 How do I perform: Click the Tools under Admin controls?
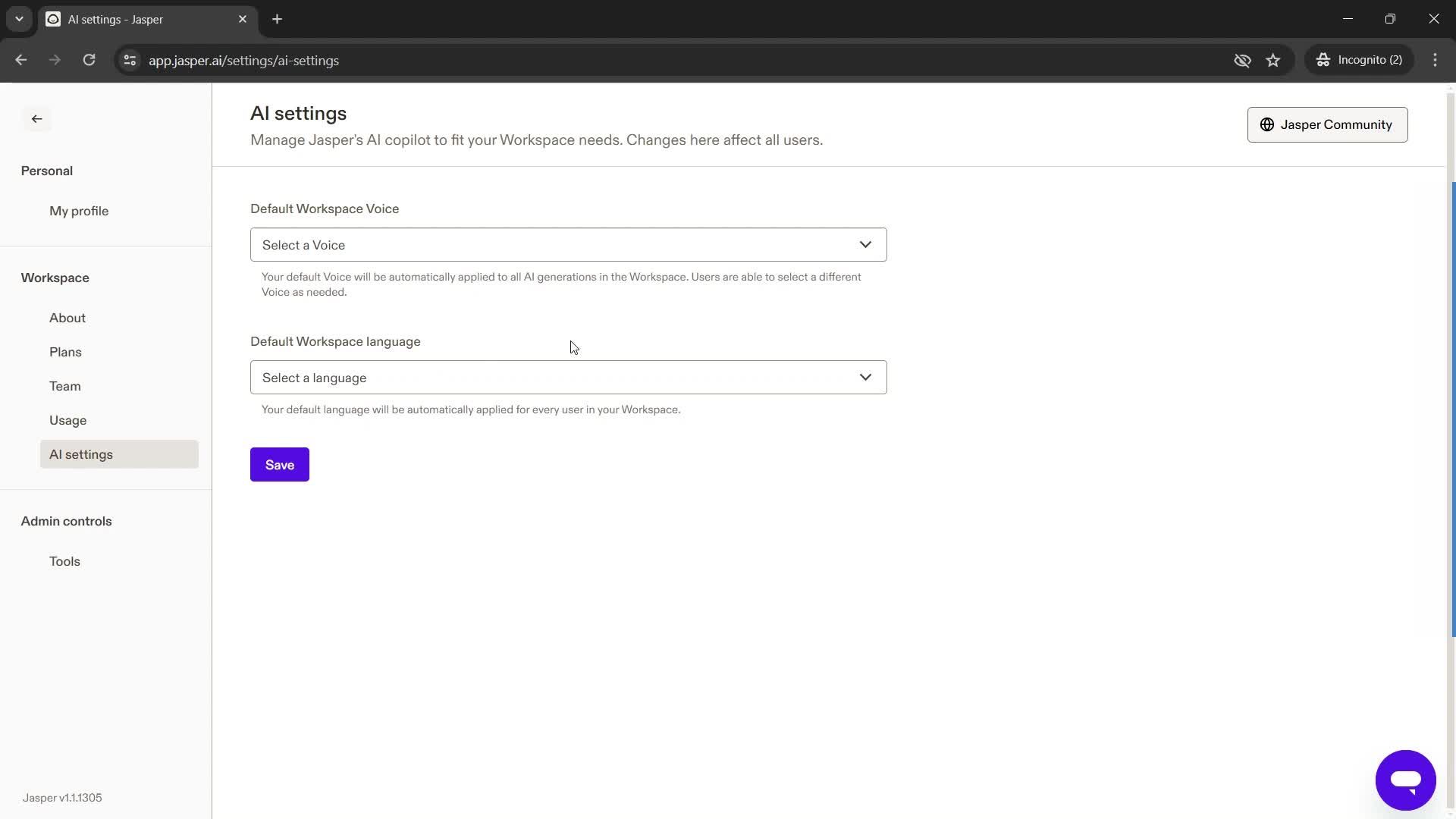pos(64,561)
